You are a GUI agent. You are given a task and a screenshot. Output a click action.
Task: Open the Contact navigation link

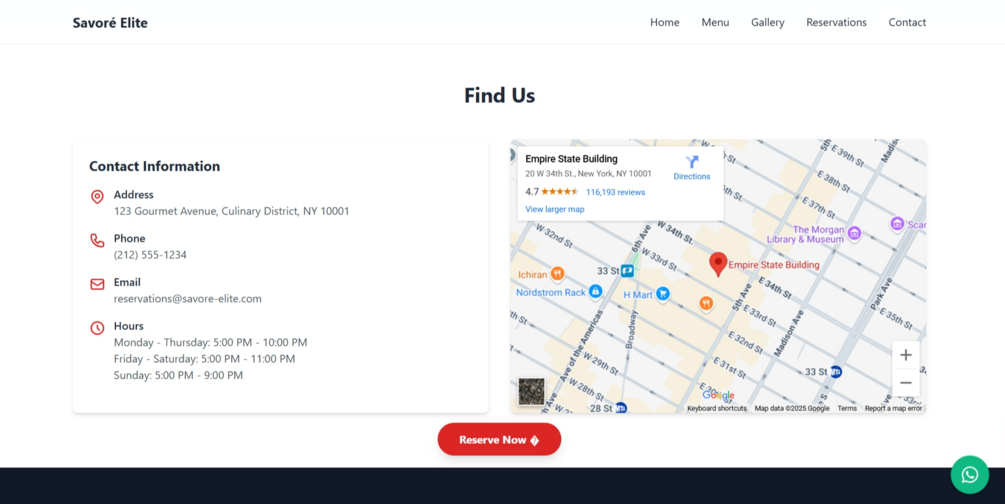[907, 22]
